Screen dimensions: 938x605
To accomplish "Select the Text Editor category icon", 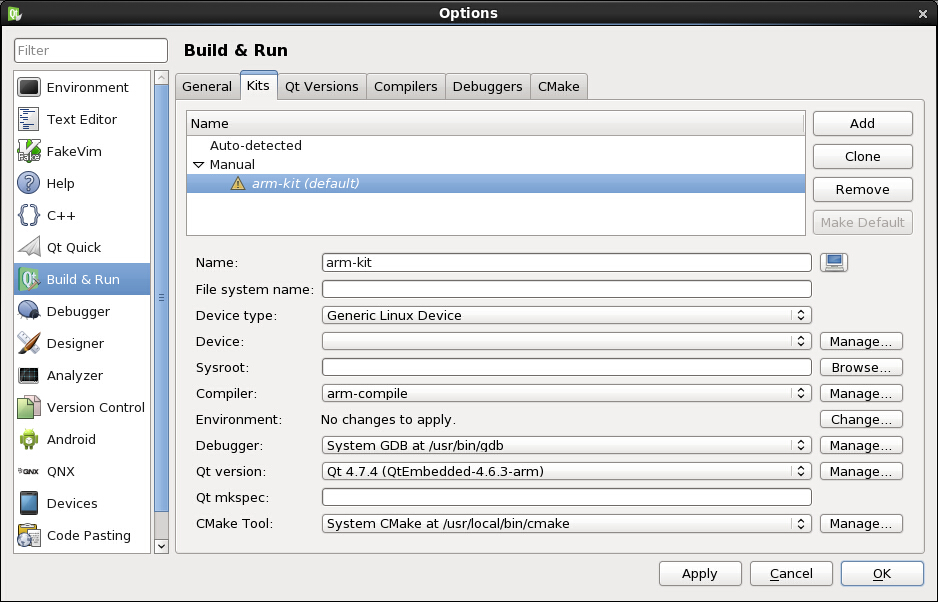I will 29,120.
